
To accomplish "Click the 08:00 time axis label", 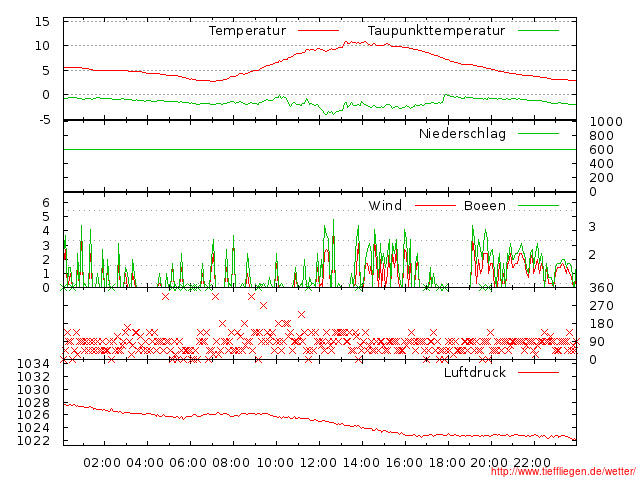I will click(x=231, y=463).
